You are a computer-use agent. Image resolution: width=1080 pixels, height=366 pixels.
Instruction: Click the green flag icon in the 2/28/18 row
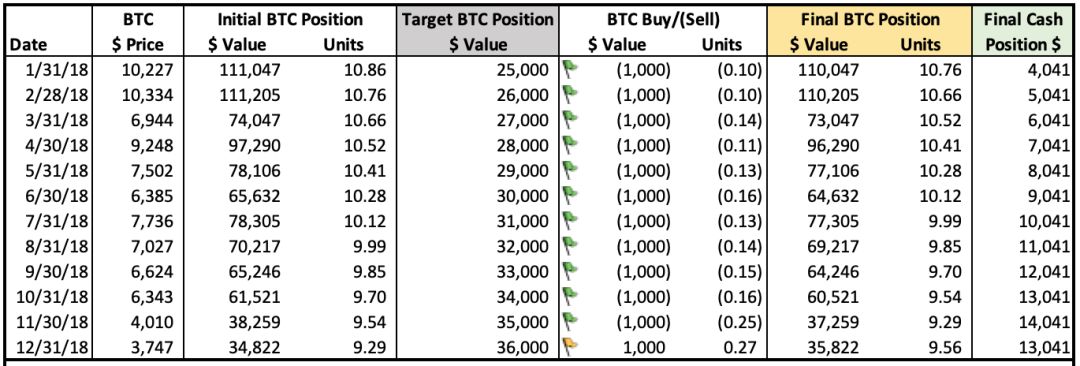tap(570, 94)
